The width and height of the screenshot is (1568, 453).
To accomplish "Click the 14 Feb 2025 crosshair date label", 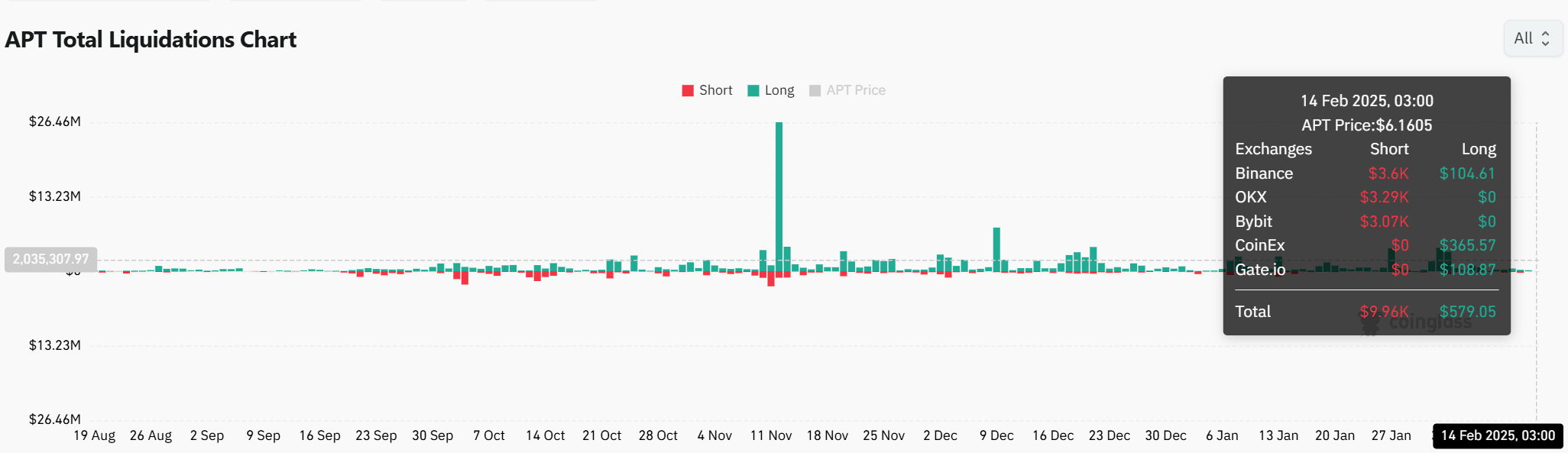I will (x=1498, y=435).
